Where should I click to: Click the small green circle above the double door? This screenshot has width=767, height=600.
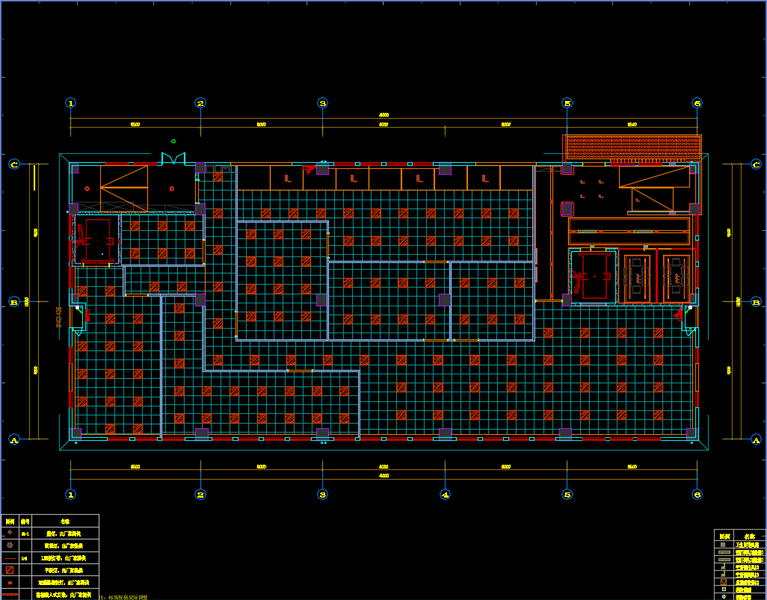[x=173, y=141]
